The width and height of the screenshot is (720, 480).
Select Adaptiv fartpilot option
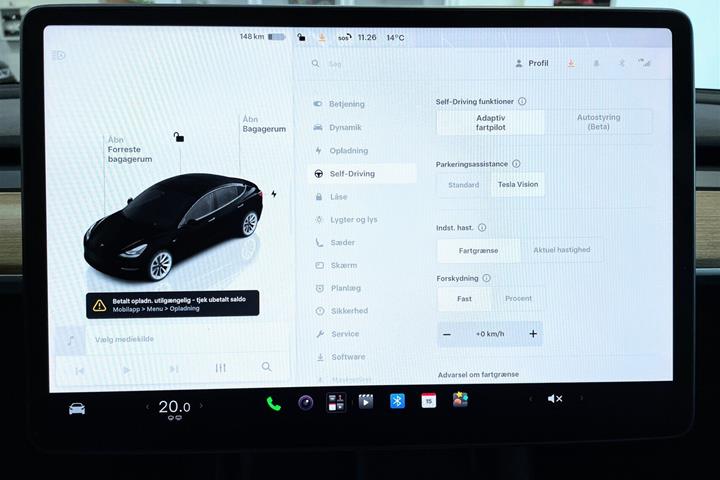[x=490, y=123]
